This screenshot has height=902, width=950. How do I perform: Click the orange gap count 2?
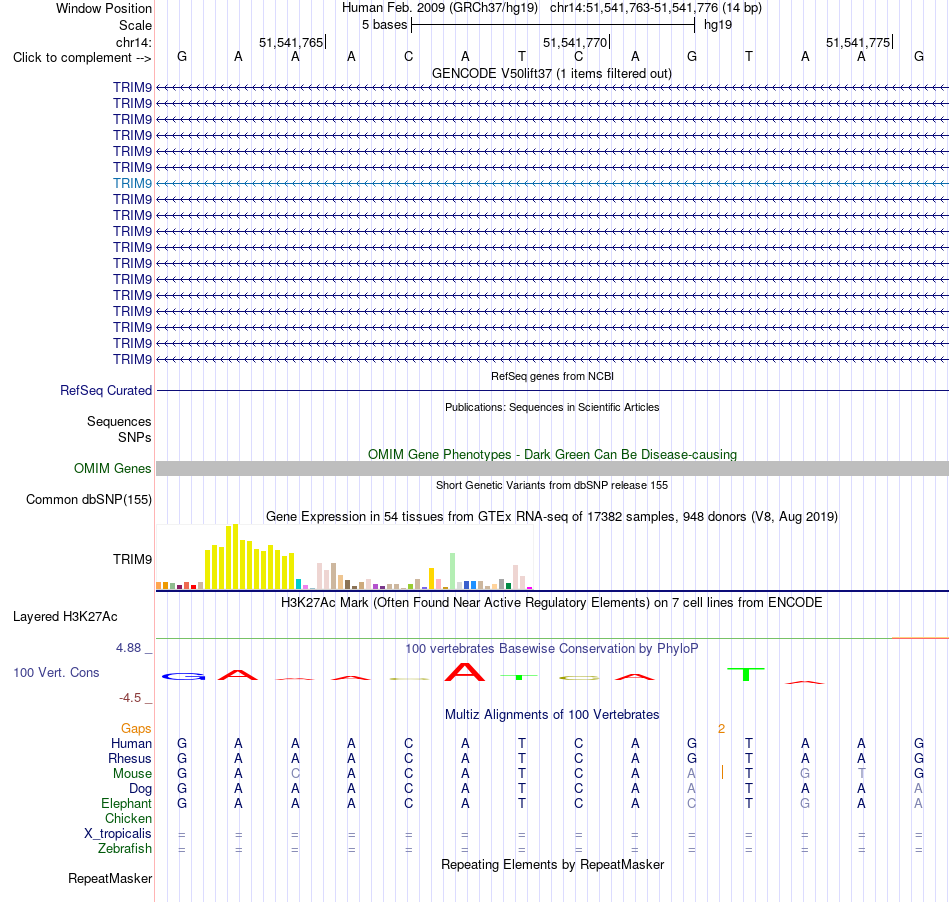click(x=721, y=729)
